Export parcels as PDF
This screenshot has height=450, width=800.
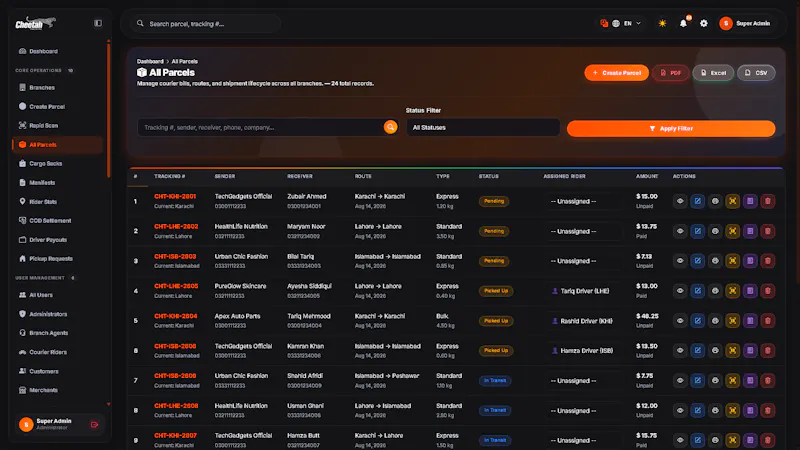pos(670,72)
